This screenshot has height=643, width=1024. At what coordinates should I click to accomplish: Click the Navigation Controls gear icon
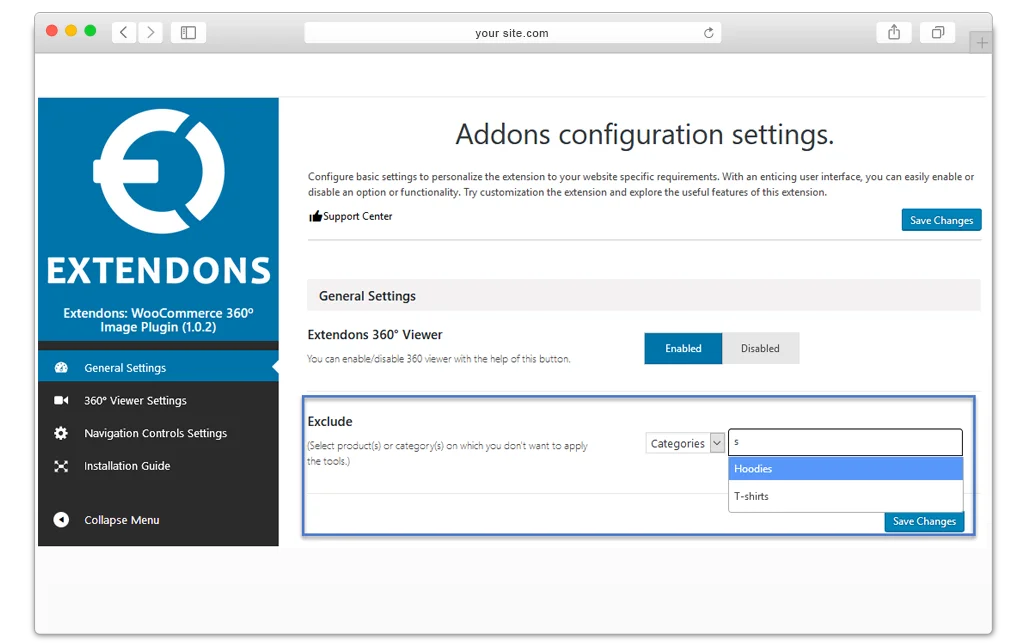click(x=61, y=433)
